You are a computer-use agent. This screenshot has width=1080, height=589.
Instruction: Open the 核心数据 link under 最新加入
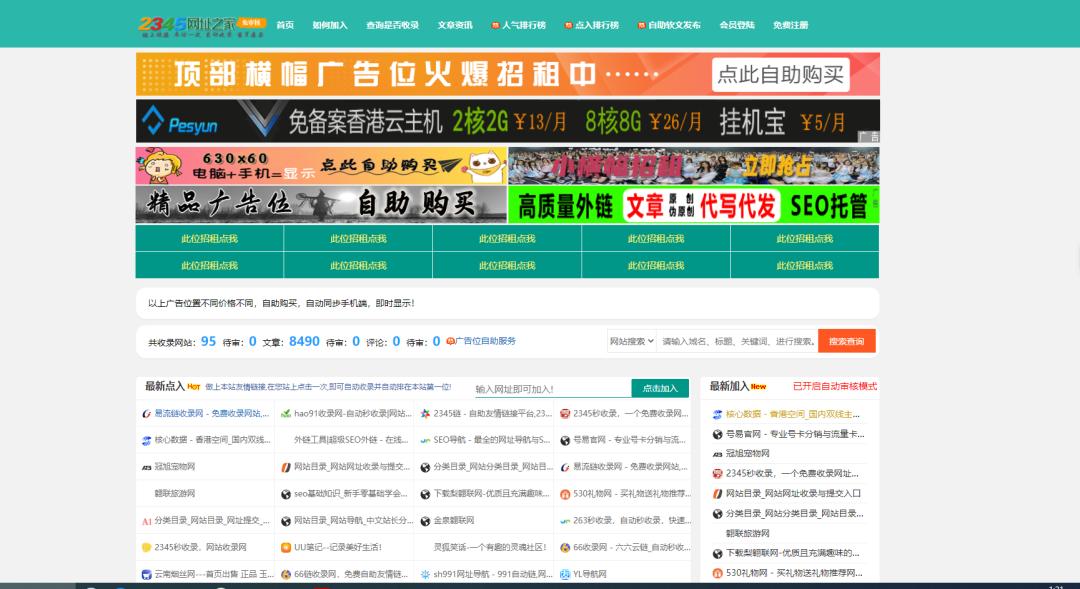coord(789,414)
